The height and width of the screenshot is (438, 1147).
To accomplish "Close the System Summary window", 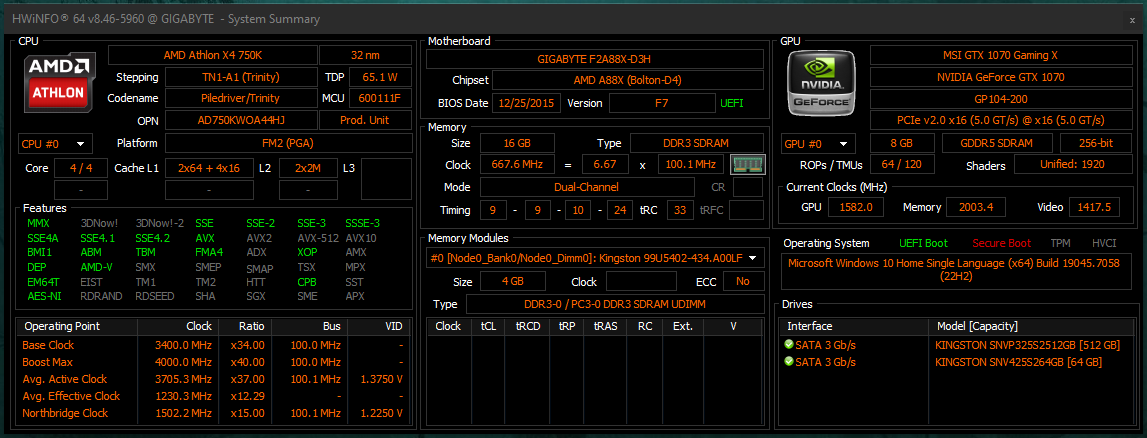I will (1132, 20).
